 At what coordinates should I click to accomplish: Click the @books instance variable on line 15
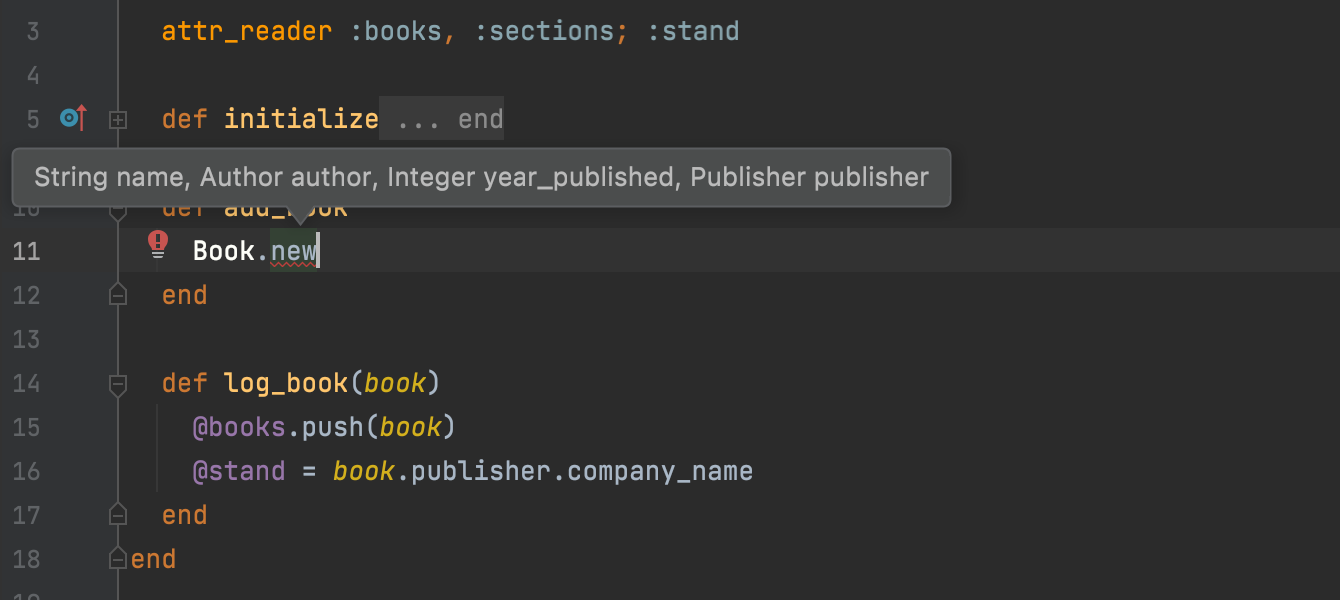tap(239, 427)
